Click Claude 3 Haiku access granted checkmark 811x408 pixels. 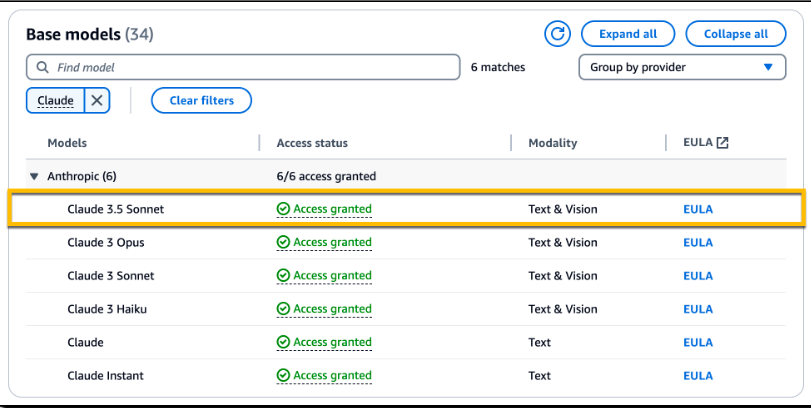[283, 309]
